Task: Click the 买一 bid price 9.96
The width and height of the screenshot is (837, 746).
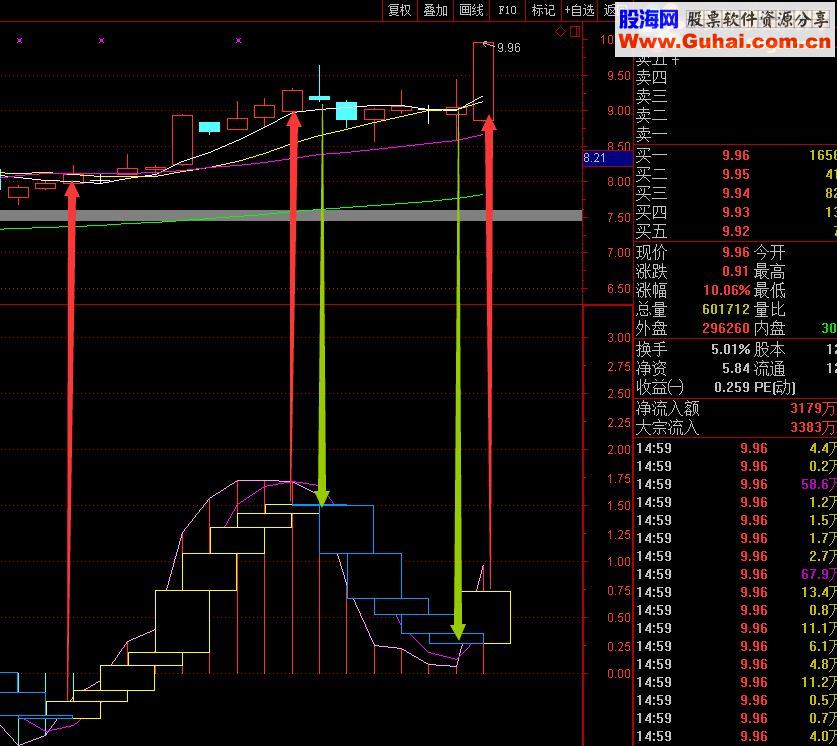Action: 736,155
